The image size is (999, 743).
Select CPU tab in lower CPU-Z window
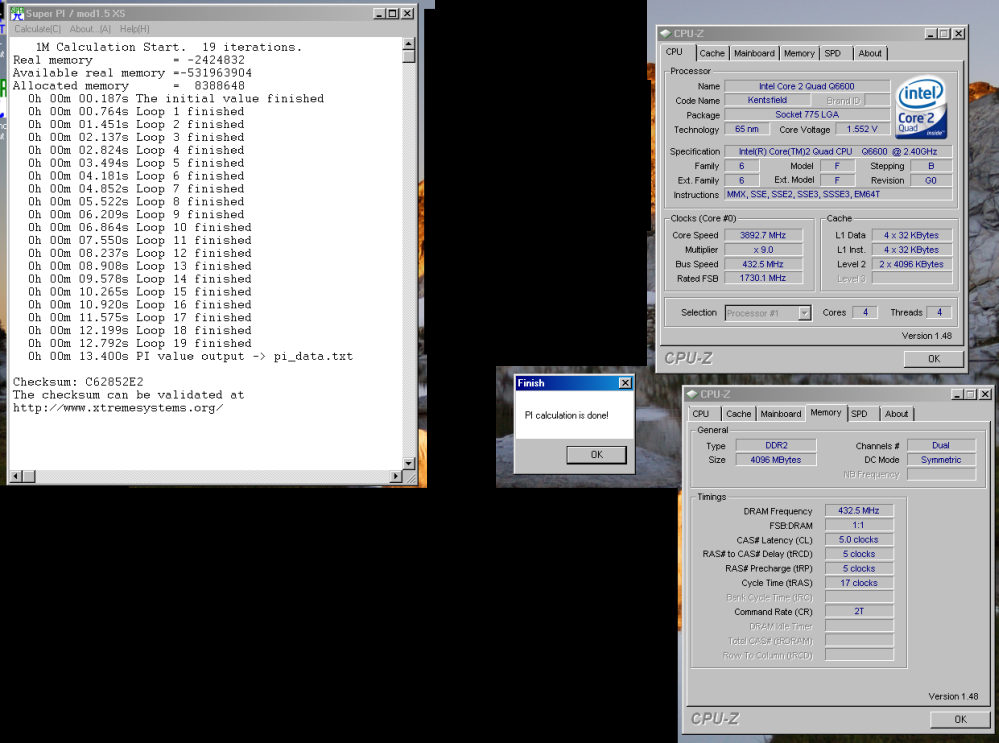[x=701, y=414]
